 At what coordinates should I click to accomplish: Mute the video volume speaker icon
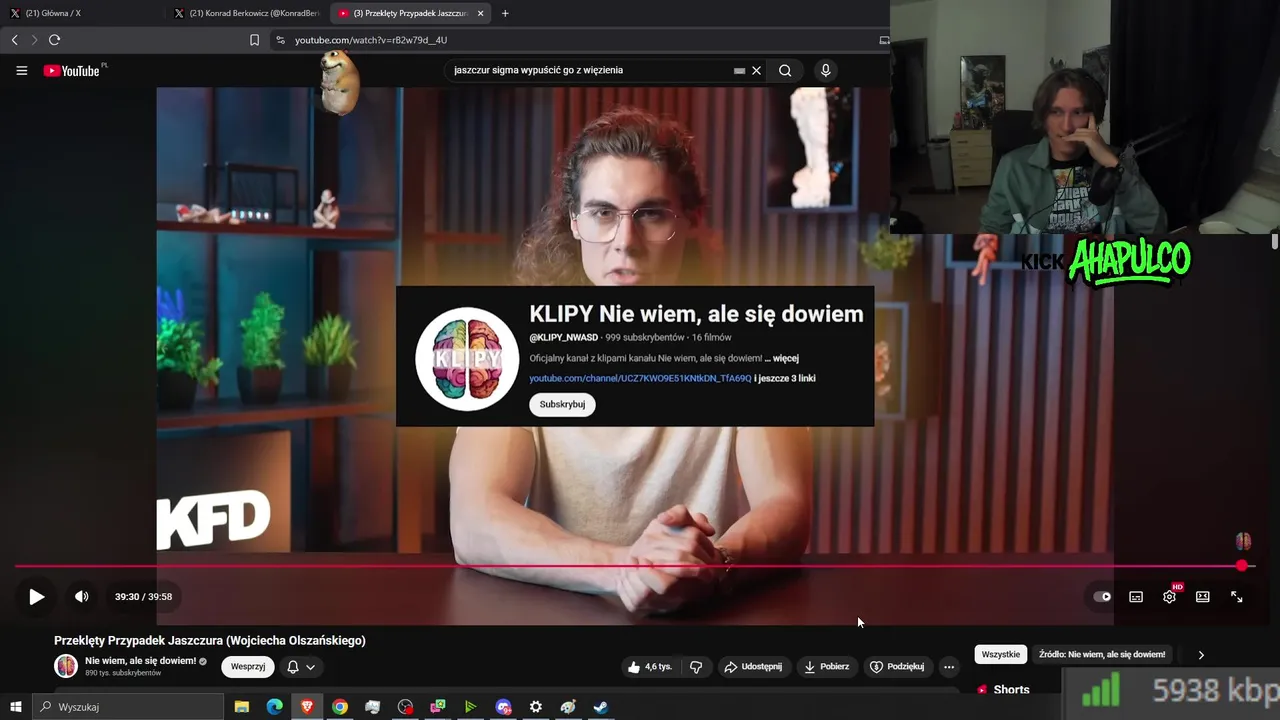82,597
